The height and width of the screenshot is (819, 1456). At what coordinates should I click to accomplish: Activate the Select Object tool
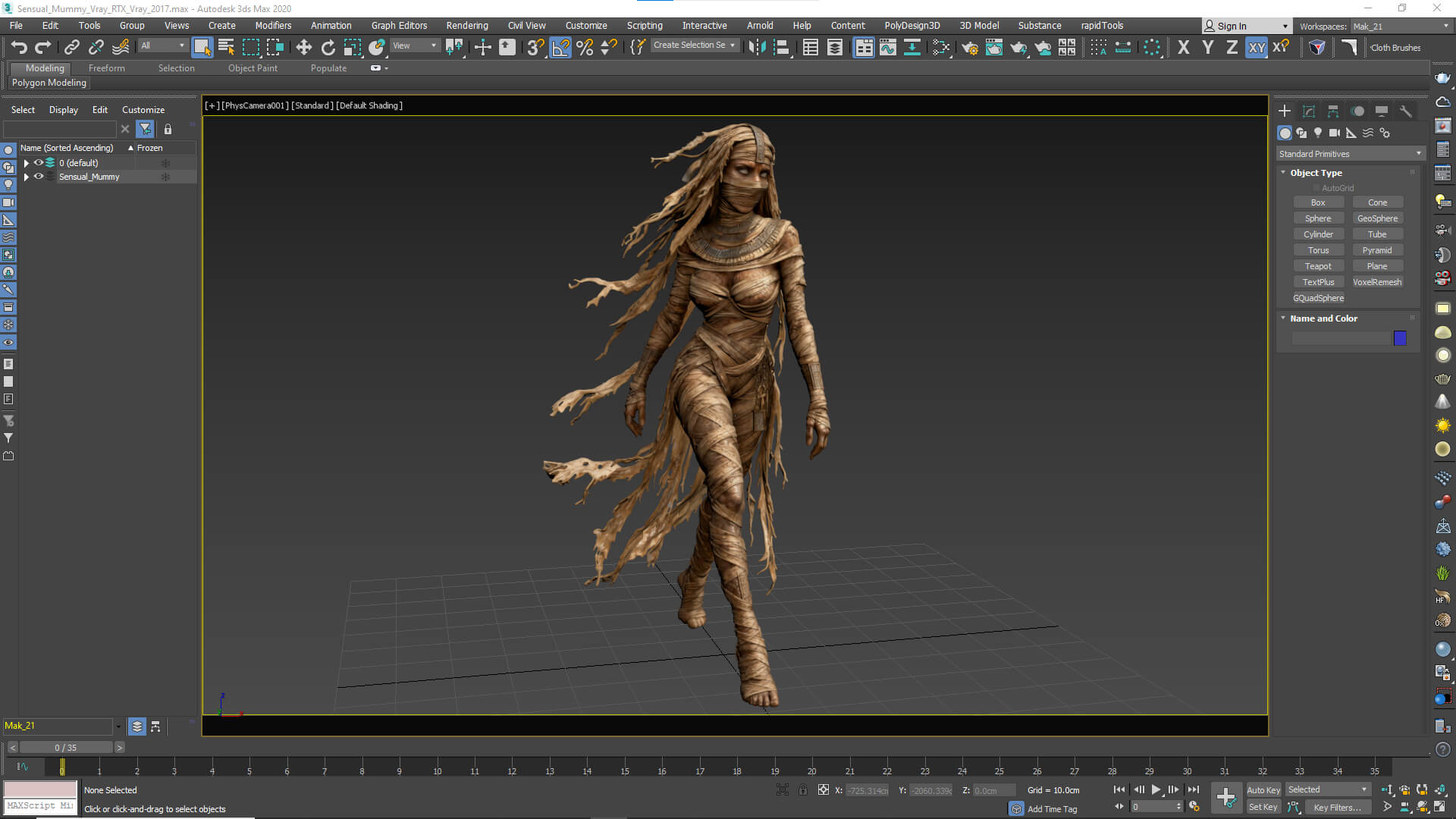point(202,47)
